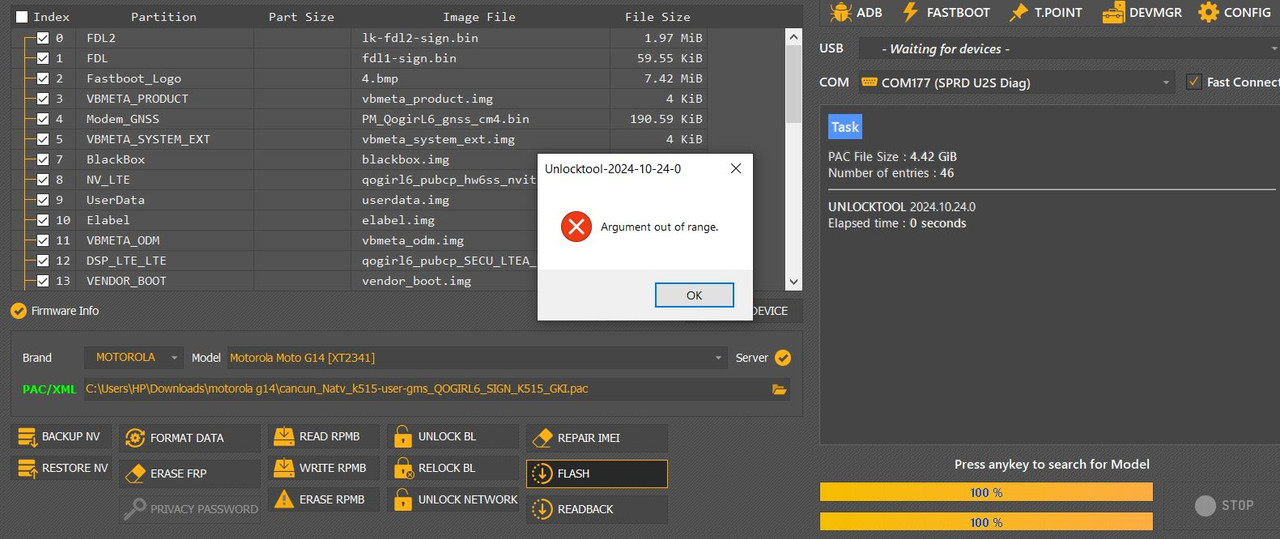This screenshot has width=1280, height=539.
Task: Click the partition list scrollbar thumb
Action: [x=794, y=85]
